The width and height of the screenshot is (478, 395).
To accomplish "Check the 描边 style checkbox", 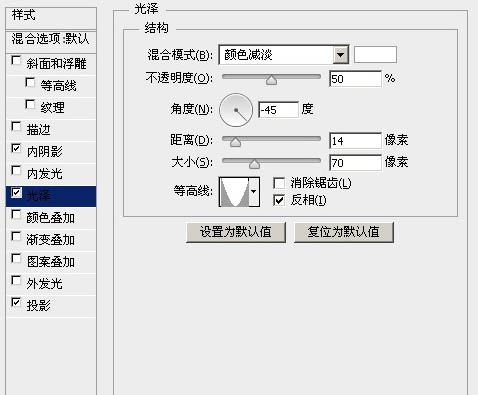I will click(x=16, y=127).
